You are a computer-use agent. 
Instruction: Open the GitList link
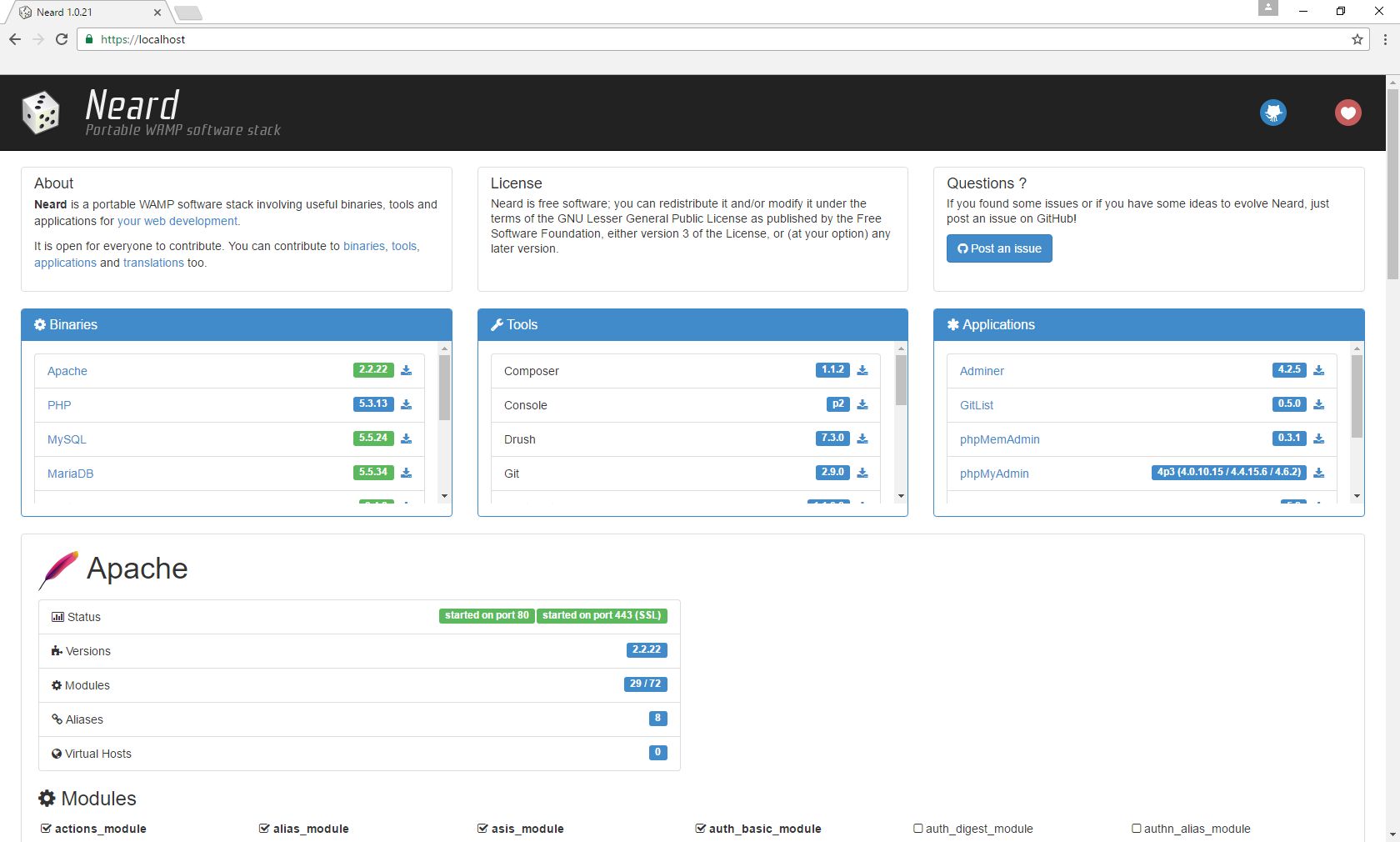point(976,405)
